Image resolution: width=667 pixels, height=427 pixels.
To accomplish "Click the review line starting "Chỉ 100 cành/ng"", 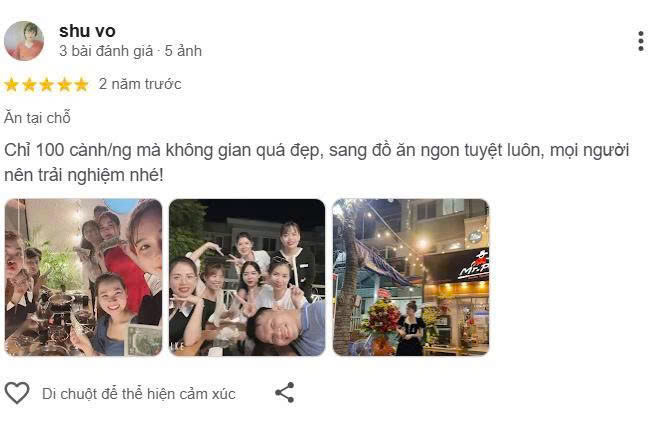I will pyautogui.click(x=316, y=150).
